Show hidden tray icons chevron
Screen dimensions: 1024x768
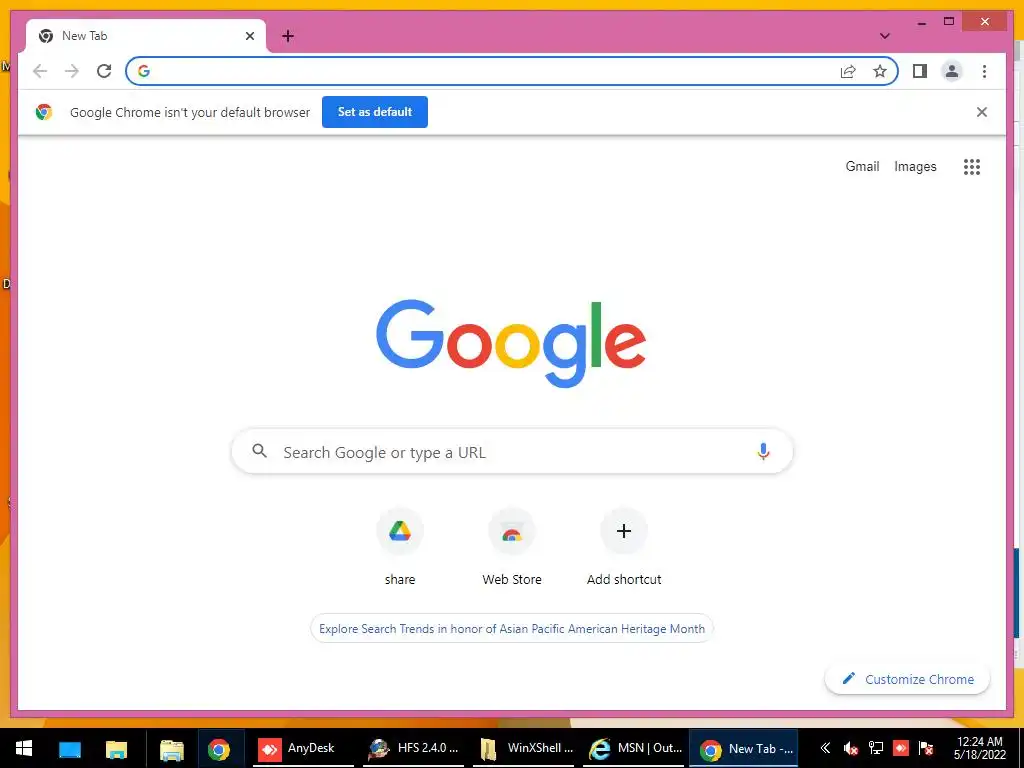825,748
